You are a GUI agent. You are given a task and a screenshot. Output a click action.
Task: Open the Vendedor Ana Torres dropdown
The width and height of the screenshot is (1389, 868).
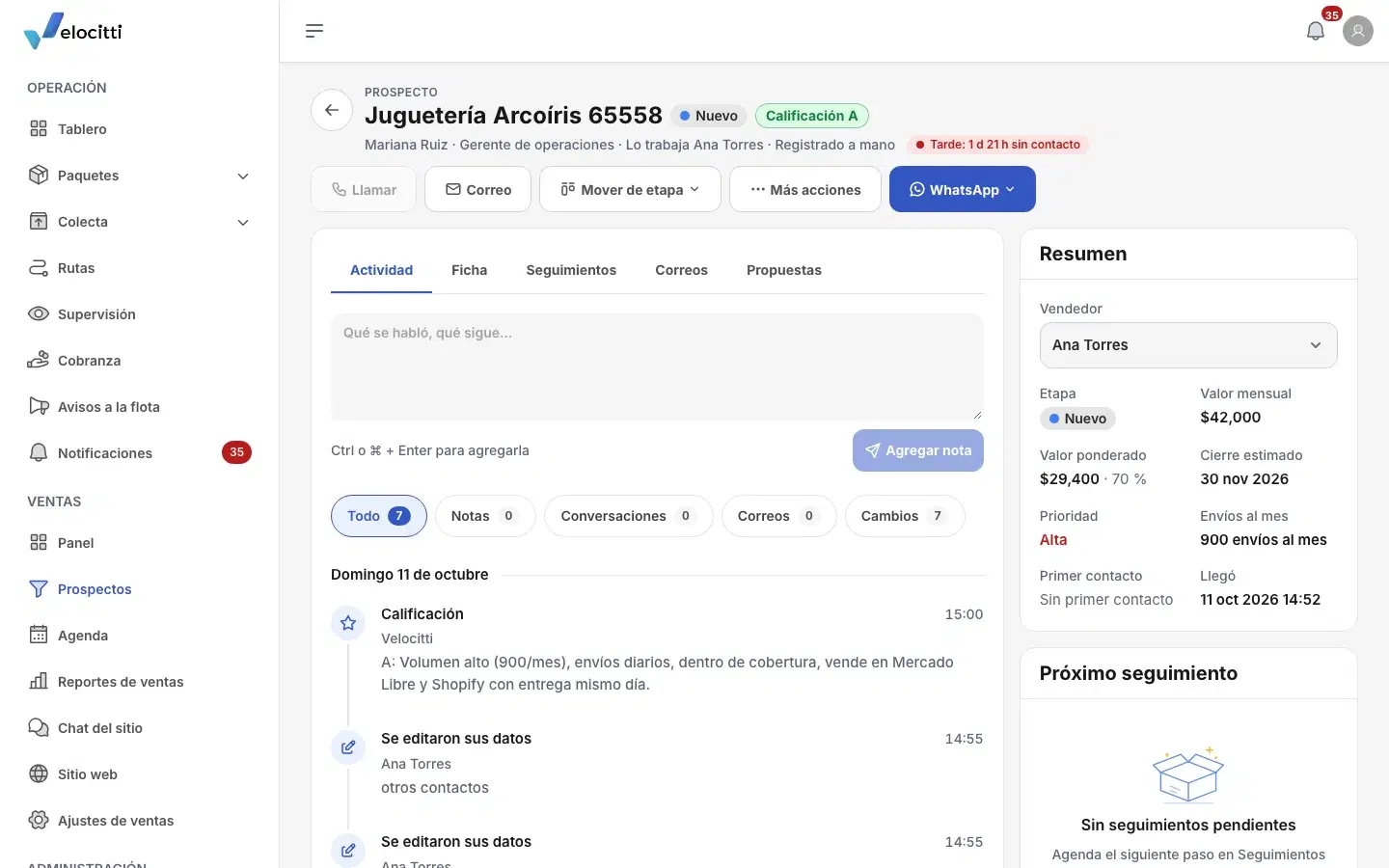click(1188, 345)
